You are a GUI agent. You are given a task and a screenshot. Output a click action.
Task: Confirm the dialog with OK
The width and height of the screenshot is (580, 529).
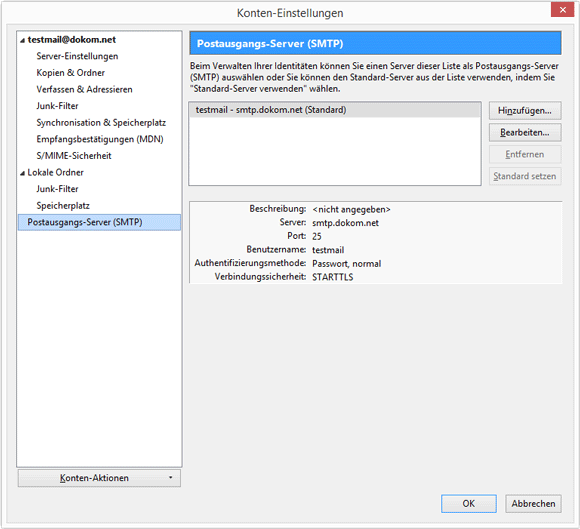(x=469, y=503)
